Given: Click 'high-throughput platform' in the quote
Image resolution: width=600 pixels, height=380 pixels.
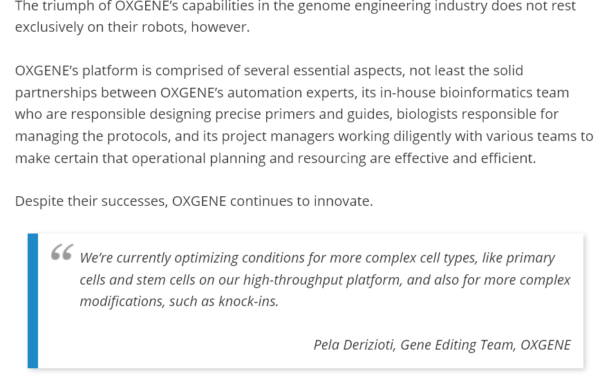Looking at the screenshot, I should 323,280.
